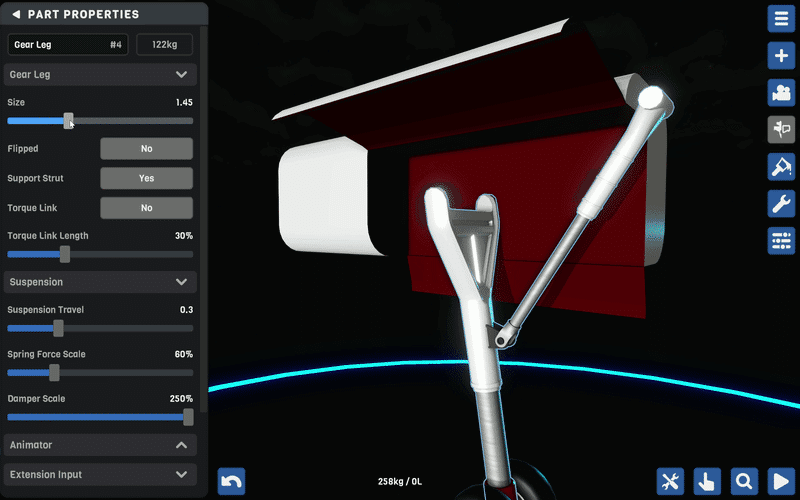800x500 pixels.
Task: Adjust the Suspension Travel slider
Action: 100,328
